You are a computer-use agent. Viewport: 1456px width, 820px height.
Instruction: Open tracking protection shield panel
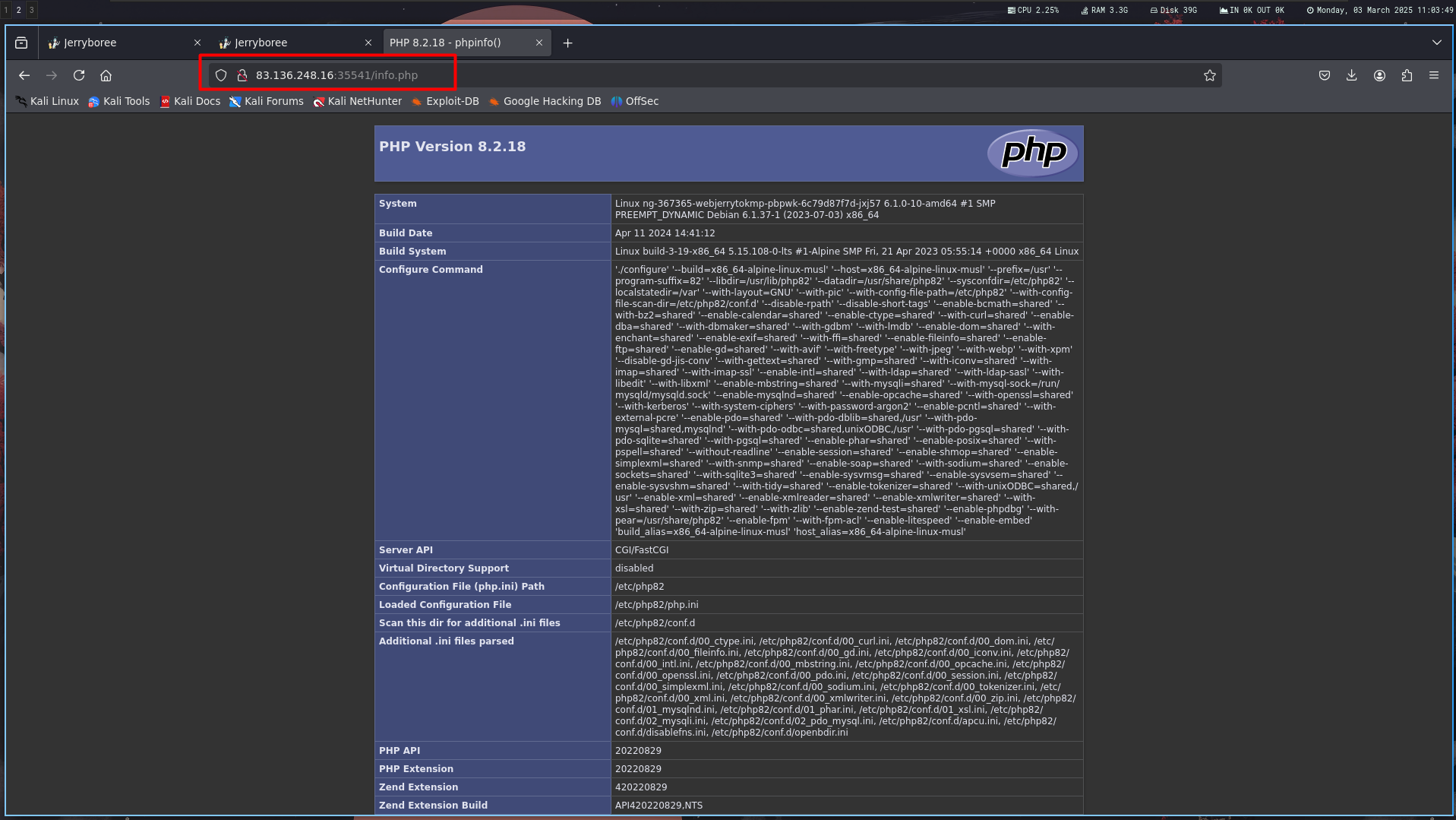click(x=221, y=75)
